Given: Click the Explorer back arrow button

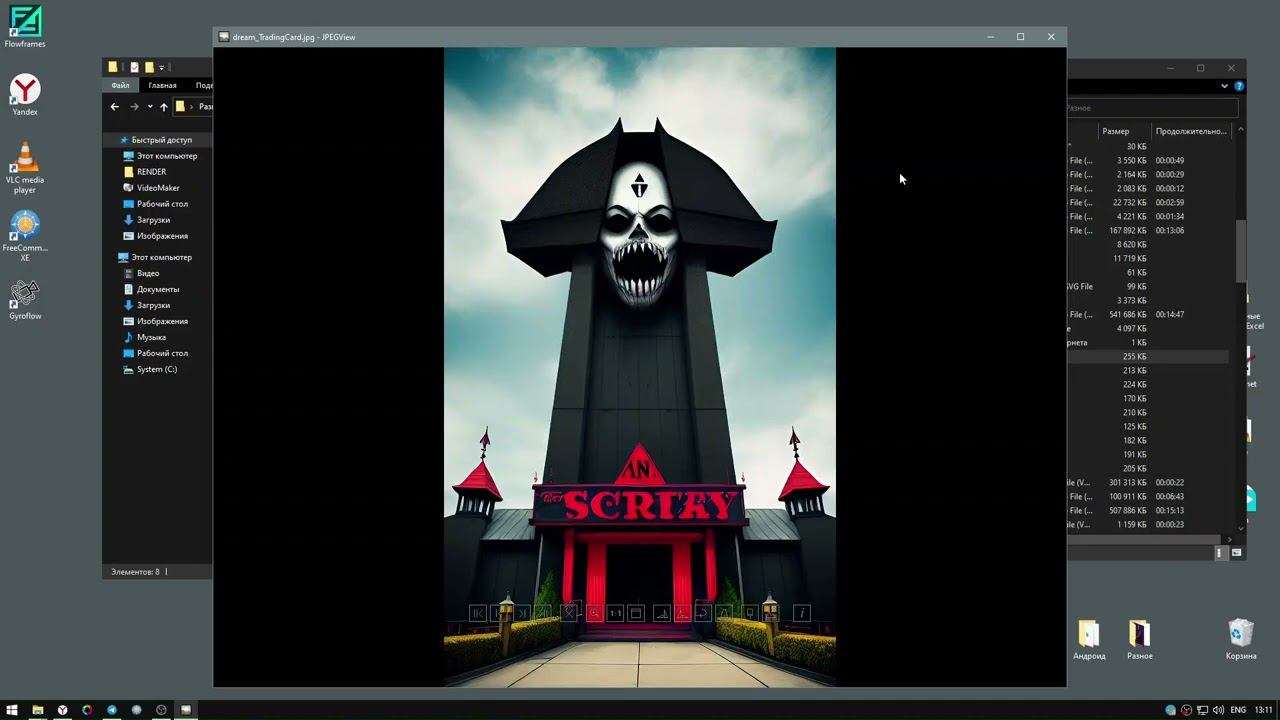Looking at the screenshot, I should click(x=115, y=107).
